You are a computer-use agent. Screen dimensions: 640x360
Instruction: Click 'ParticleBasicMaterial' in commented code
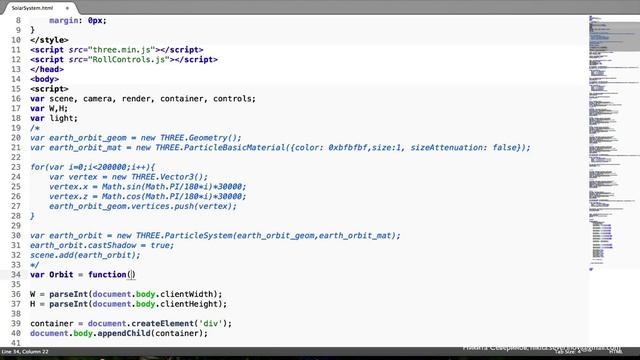coord(234,148)
